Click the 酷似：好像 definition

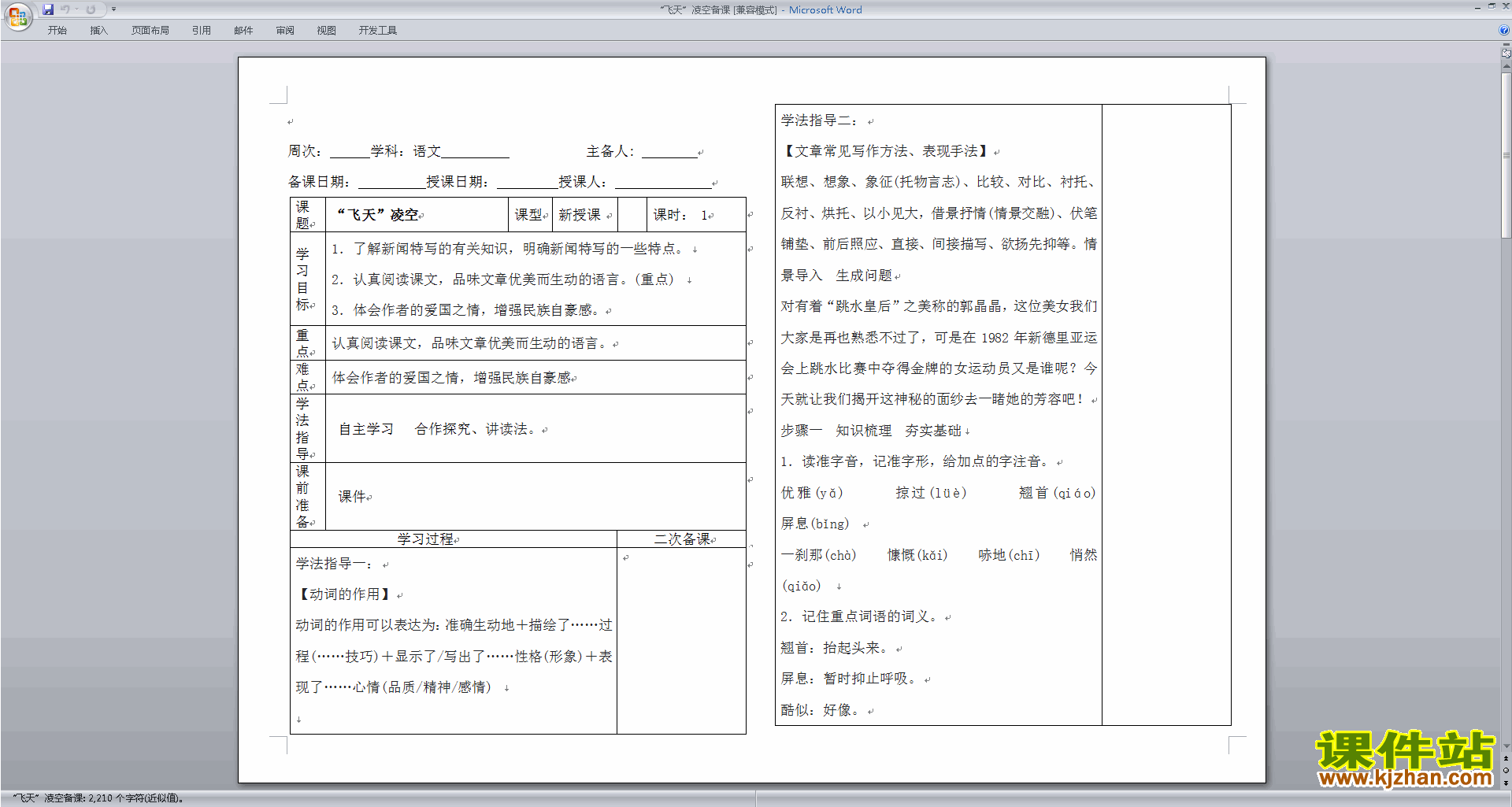coord(821,710)
